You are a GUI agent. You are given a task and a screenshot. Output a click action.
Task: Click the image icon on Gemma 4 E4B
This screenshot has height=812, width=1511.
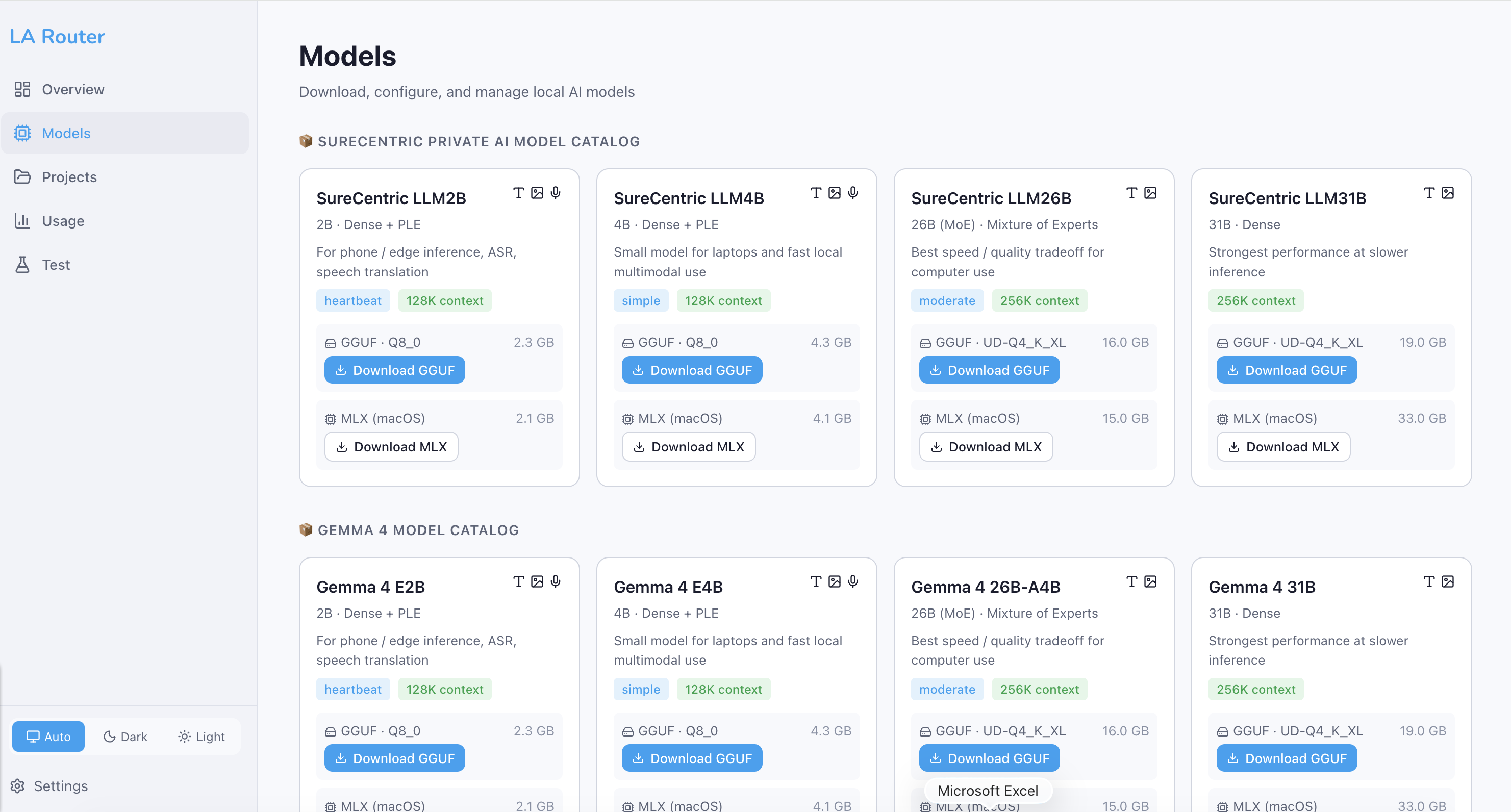tap(835, 581)
